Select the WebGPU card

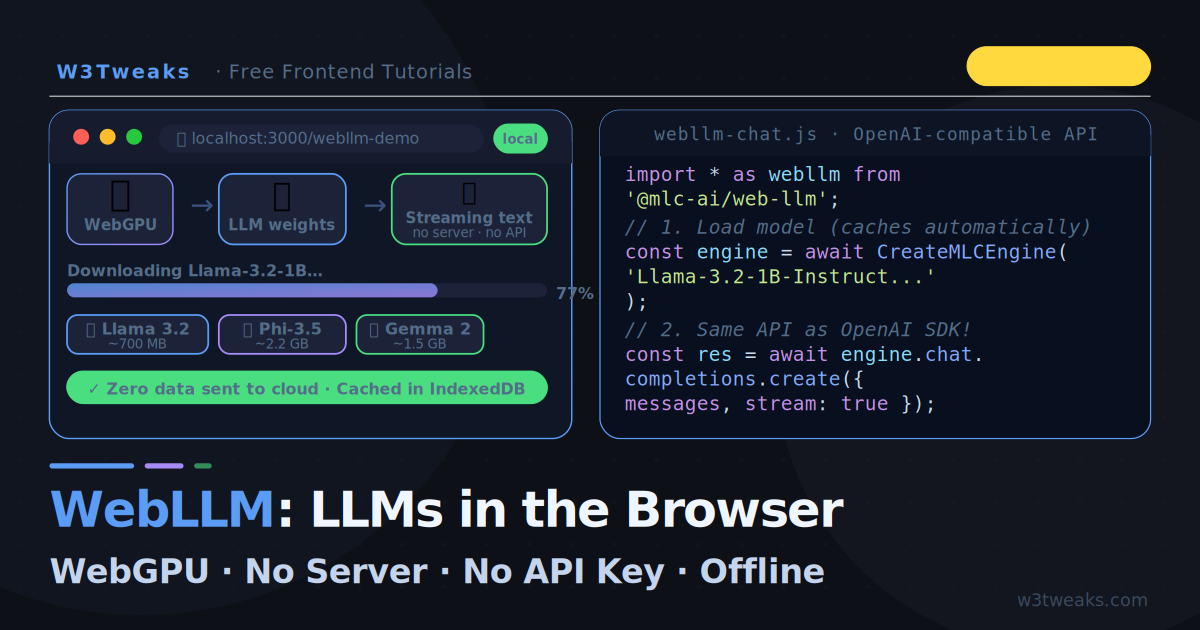(120, 209)
